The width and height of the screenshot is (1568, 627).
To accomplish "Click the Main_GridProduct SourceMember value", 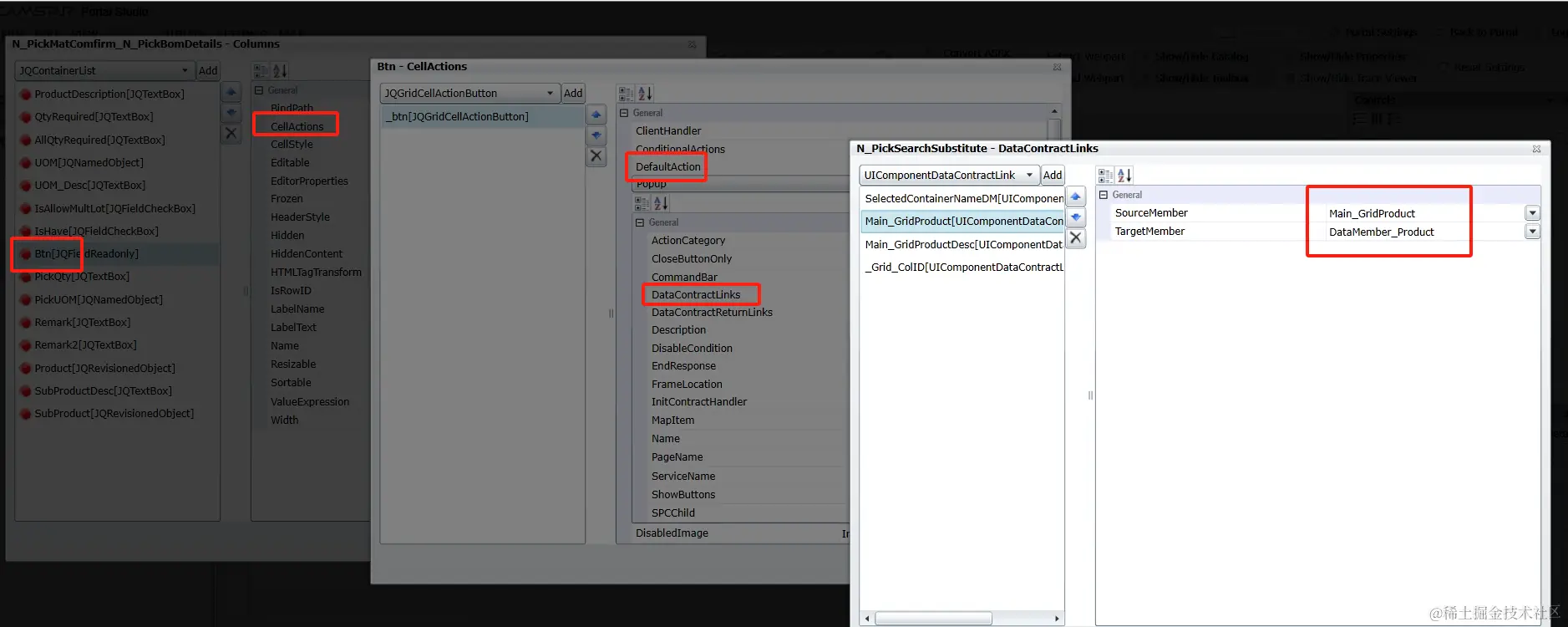I will (x=1372, y=214).
